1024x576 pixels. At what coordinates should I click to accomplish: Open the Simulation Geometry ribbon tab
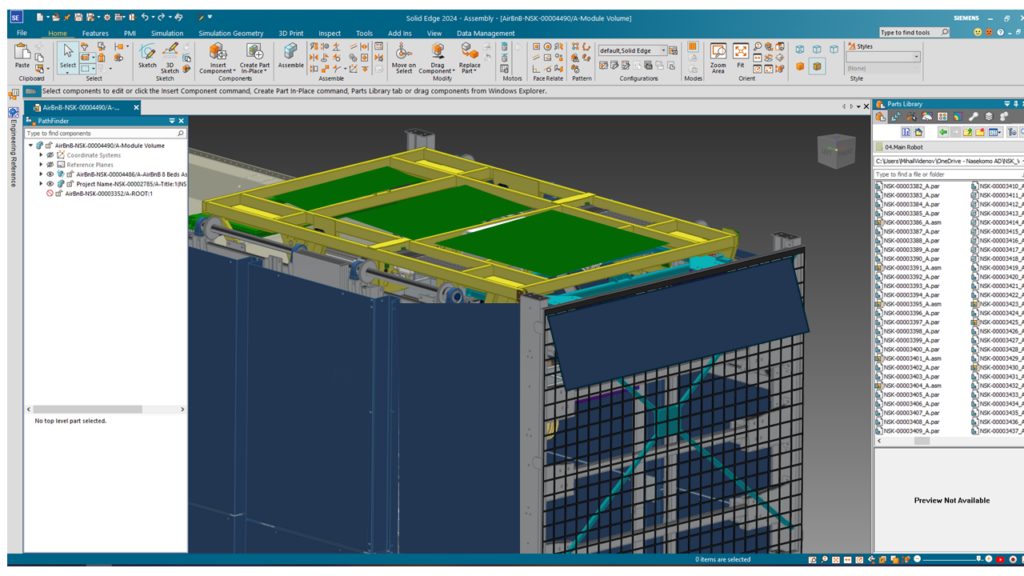pyautogui.click(x=230, y=33)
